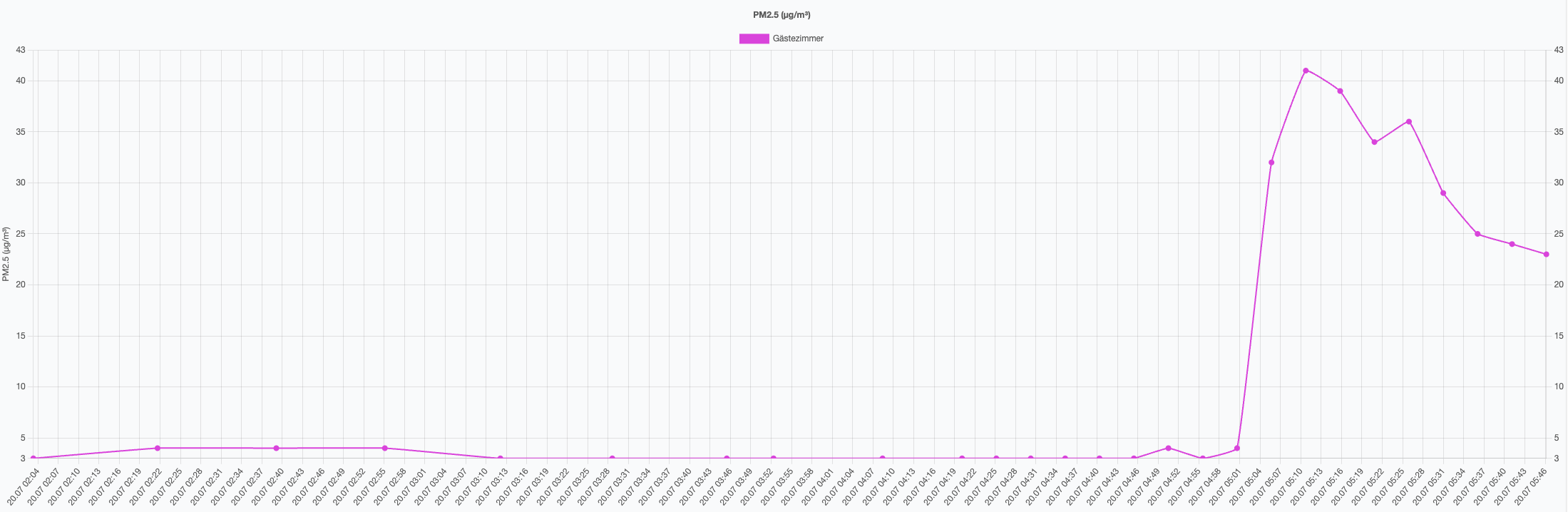Select the first data point at 02:04
1568x512 pixels.
(x=34, y=459)
